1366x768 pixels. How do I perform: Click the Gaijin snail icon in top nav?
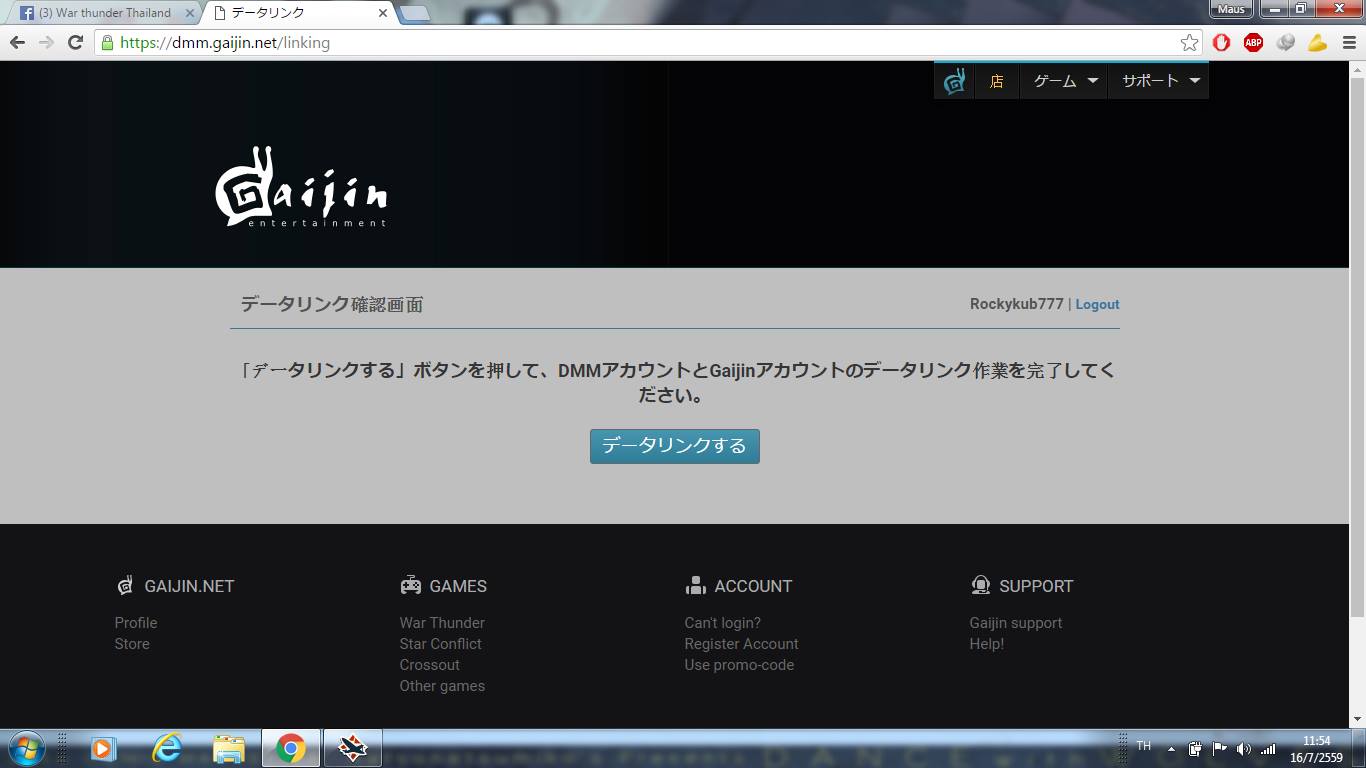tap(955, 81)
